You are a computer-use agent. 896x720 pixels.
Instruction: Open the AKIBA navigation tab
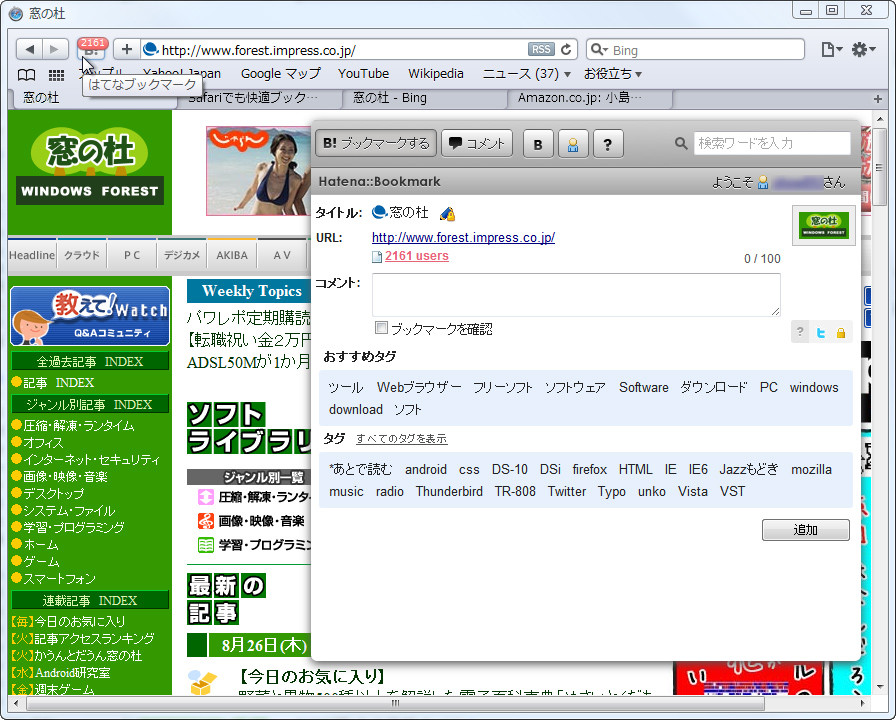pyautogui.click(x=232, y=255)
